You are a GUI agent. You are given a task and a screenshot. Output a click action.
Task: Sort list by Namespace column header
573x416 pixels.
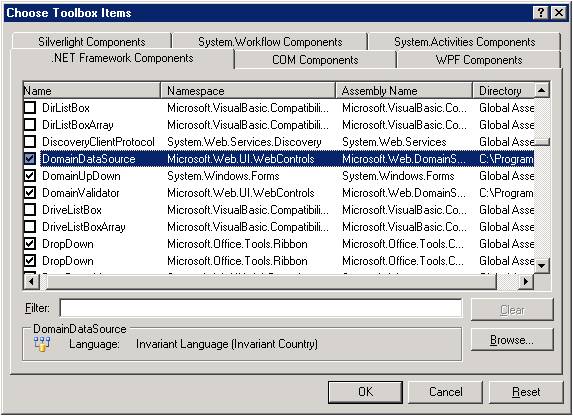click(x=248, y=90)
